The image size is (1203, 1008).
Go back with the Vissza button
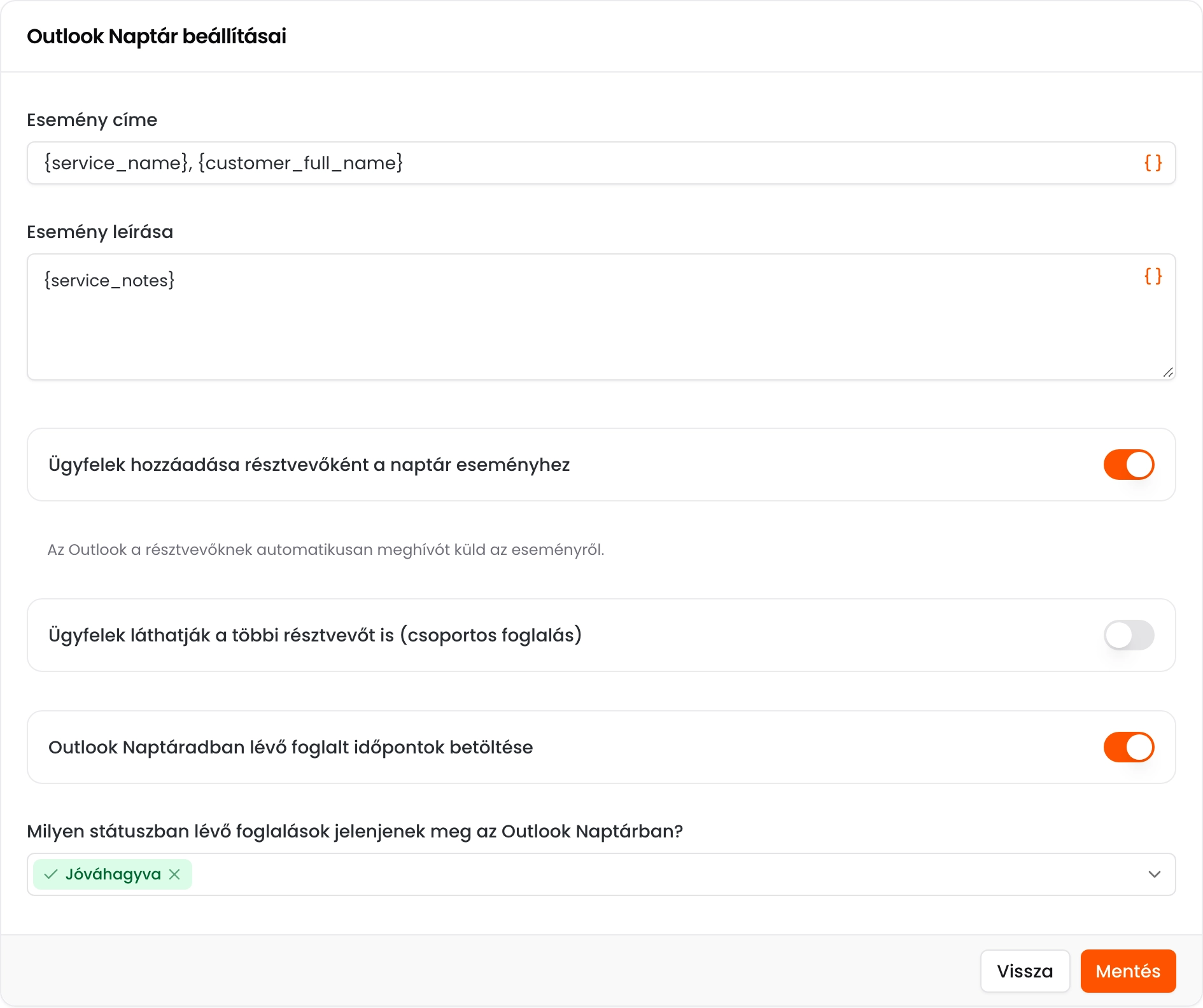point(1025,971)
